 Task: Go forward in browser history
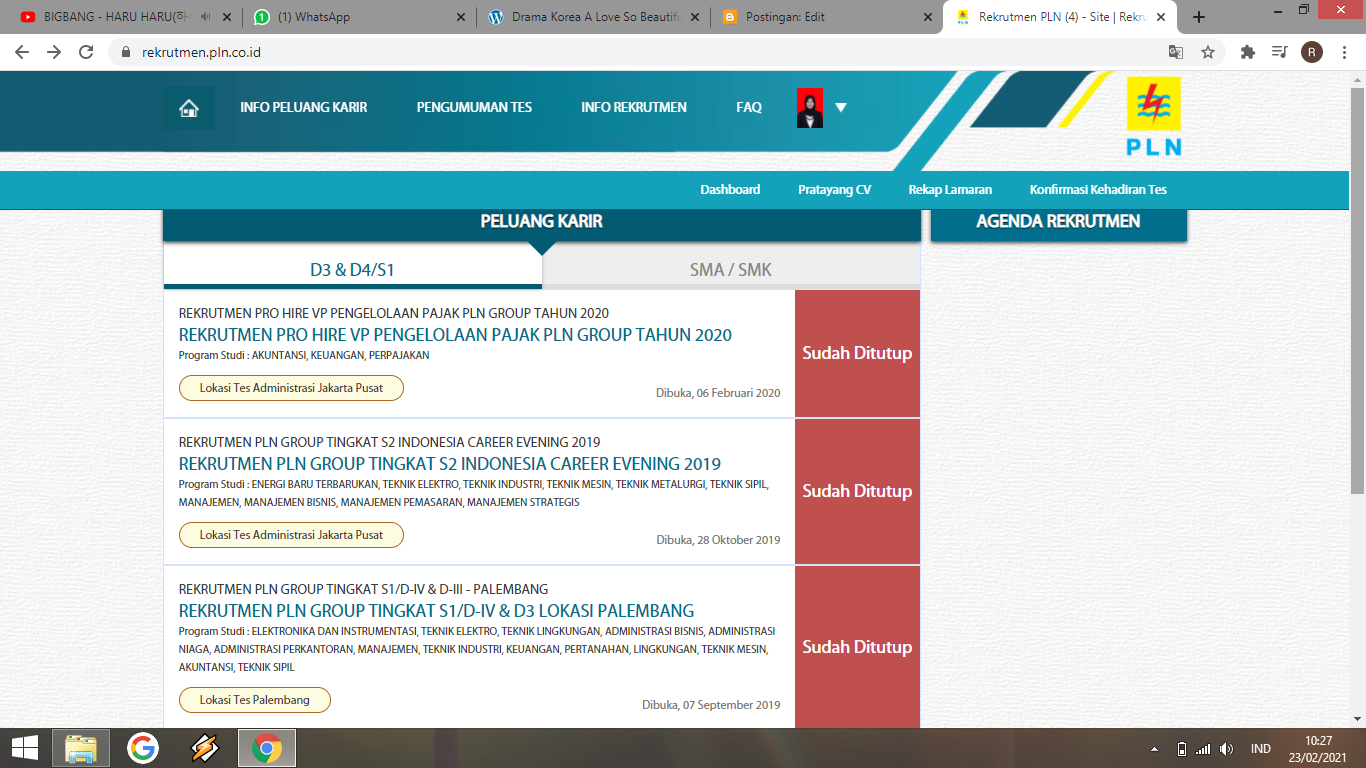pyautogui.click(x=54, y=52)
